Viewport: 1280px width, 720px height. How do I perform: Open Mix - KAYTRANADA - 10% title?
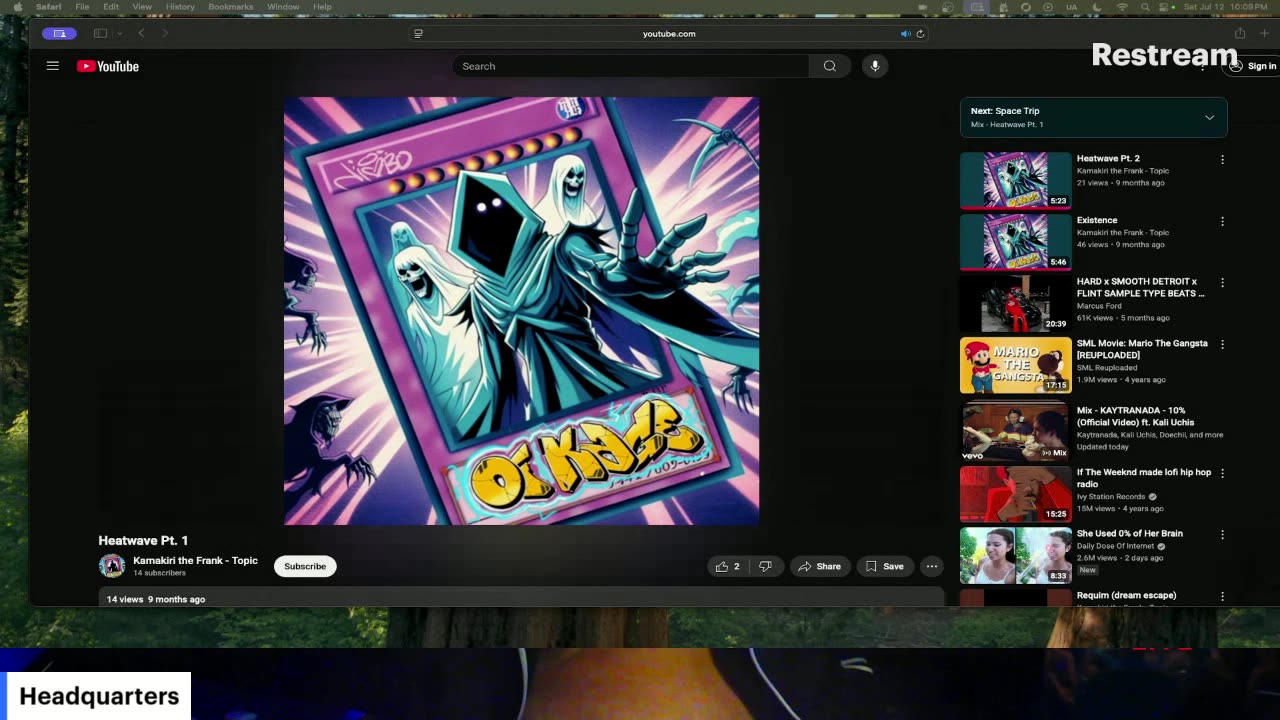(x=1135, y=416)
